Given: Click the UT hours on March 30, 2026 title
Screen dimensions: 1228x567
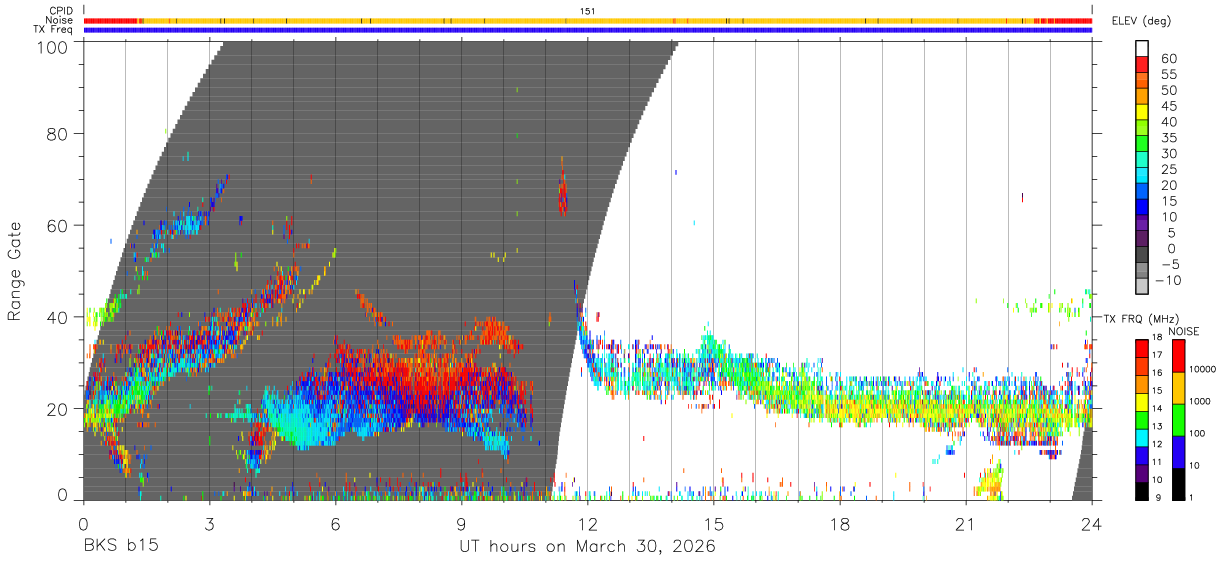Looking at the screenshot, I should point(587,548).
